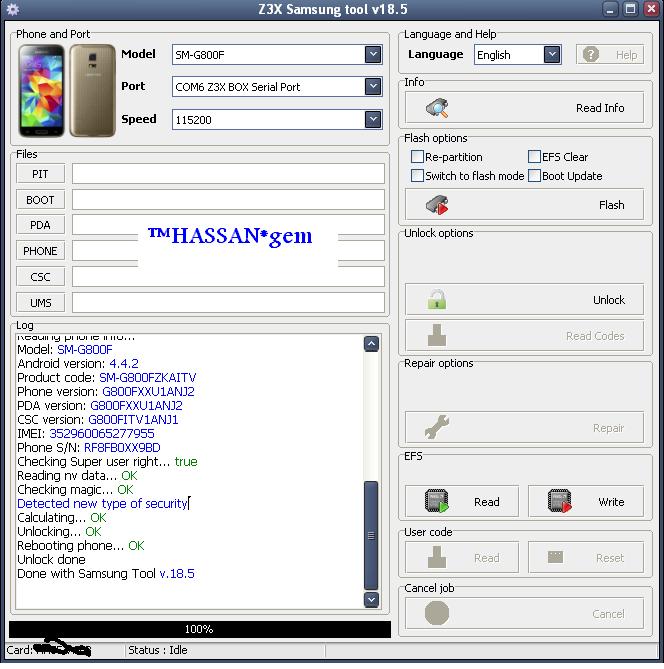Click the UMS file path field
This screenshot has height=669, width=664.
[228, 303]
